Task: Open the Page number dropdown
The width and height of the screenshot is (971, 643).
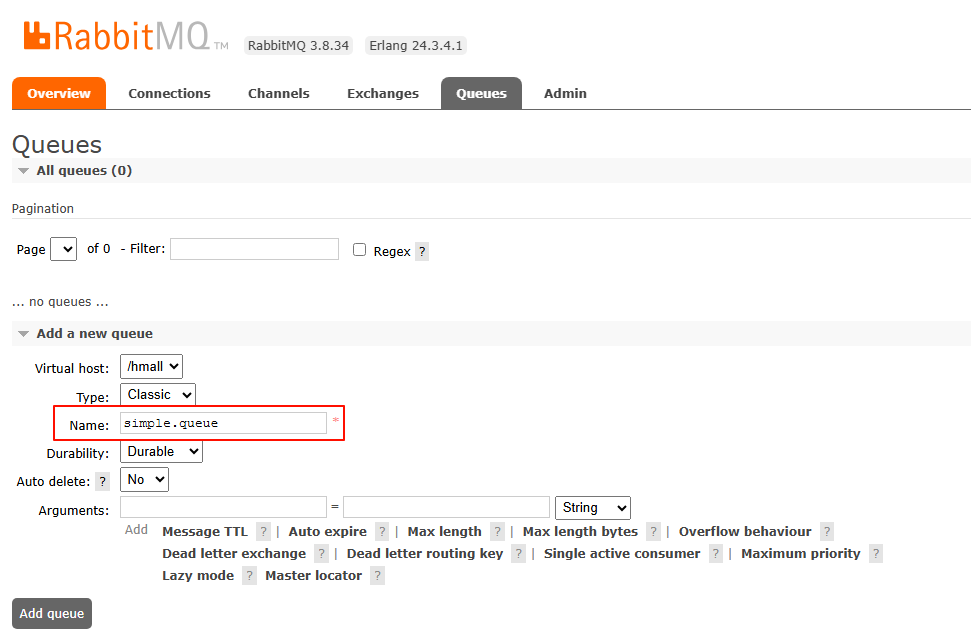Action: (x=63, y=249)
